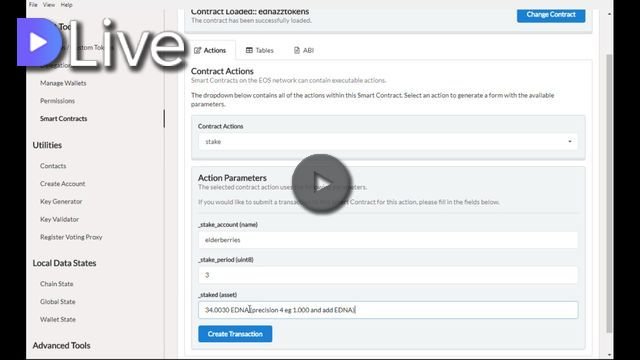Image resolution: width=640 pixels, height=360 pixels.
Task: Click the Actions tab edit icon
Action: coord(198,50)
